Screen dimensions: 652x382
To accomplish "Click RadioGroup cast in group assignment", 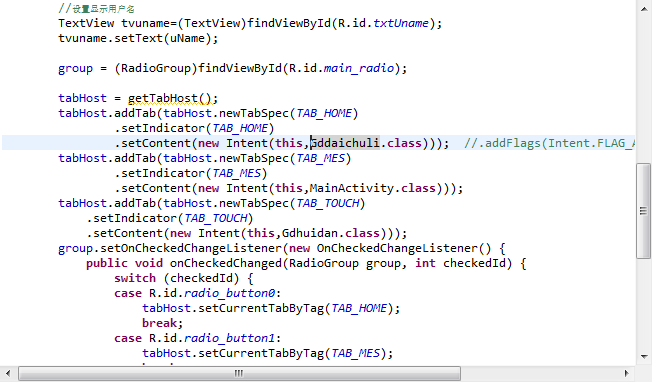I will coord(156,68).
